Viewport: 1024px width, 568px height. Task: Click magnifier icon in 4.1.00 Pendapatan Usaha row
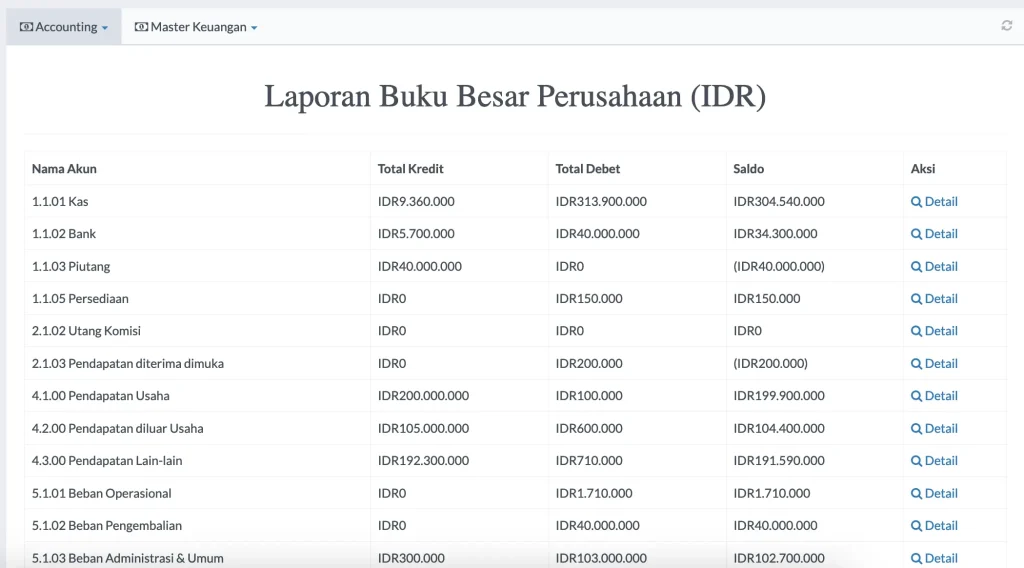pyautogui.click(x=916, y=396)
